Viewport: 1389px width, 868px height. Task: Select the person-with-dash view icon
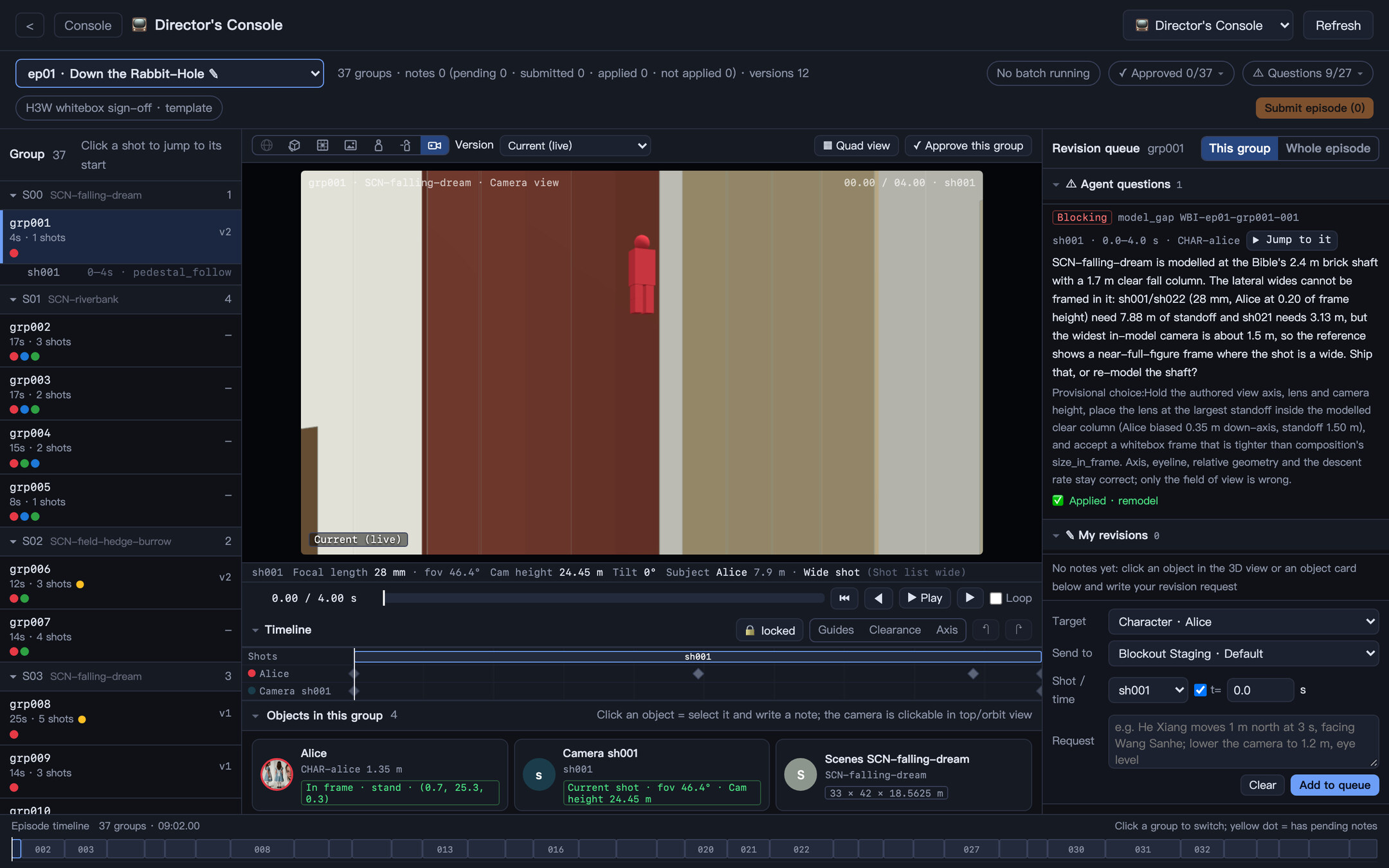coord(406,145)
